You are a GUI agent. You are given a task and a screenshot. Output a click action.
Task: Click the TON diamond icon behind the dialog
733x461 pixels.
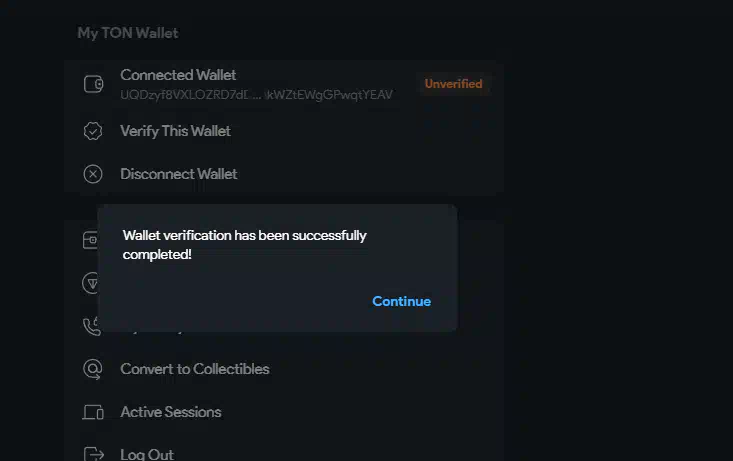pyautogui.click(x=90, y=283)
